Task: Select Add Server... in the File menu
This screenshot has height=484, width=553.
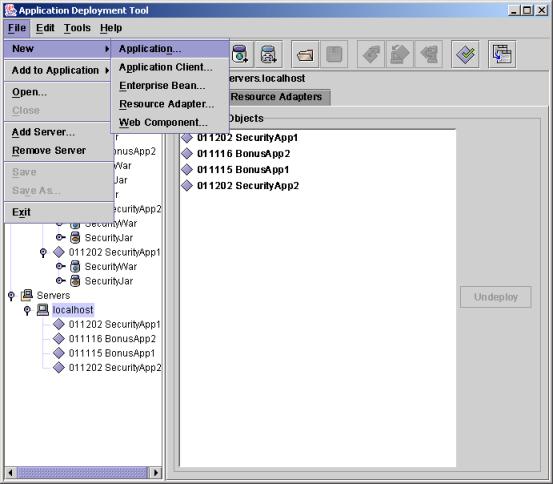Action: 59,132
